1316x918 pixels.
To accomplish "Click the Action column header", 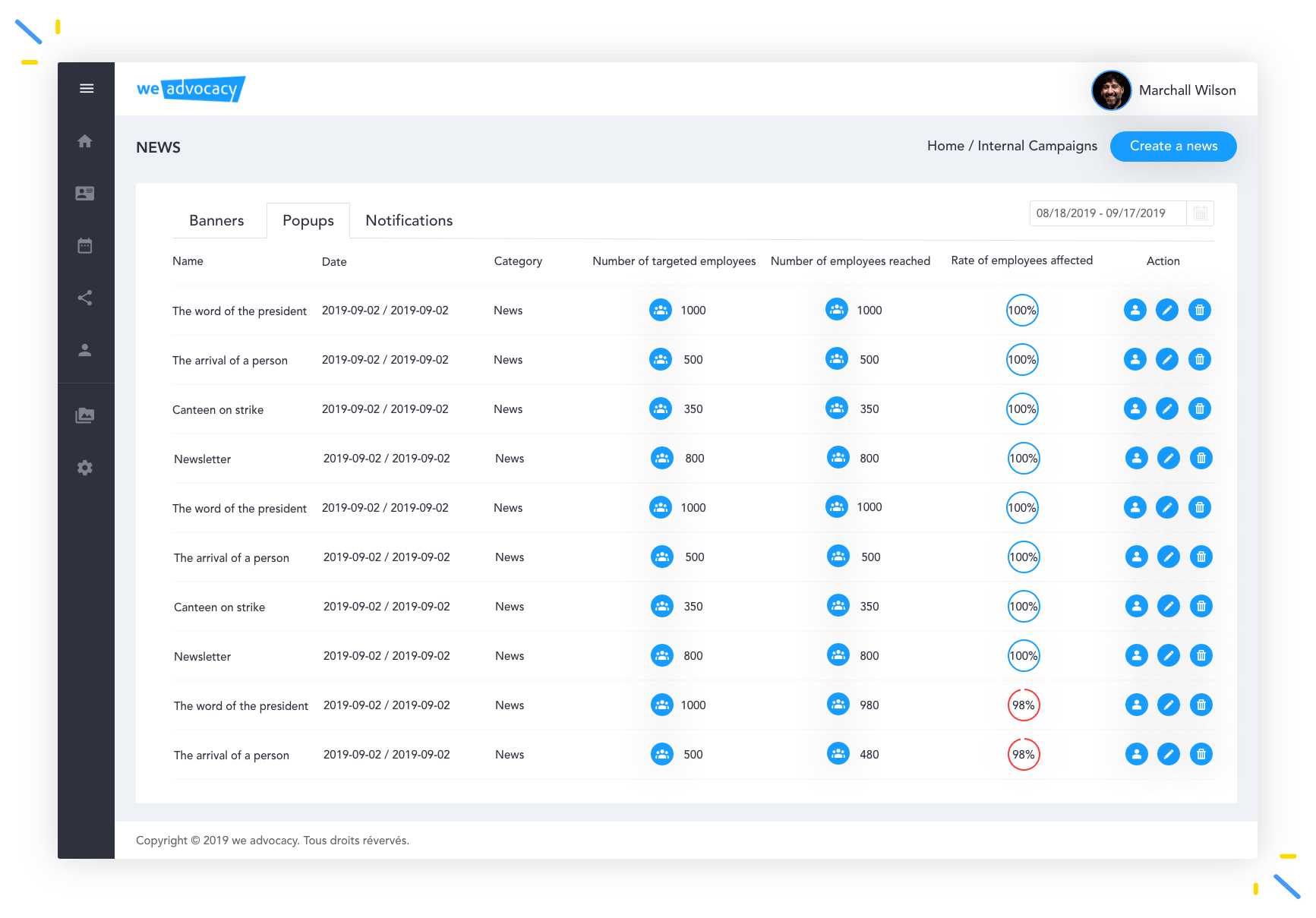I will [1163, 261].
